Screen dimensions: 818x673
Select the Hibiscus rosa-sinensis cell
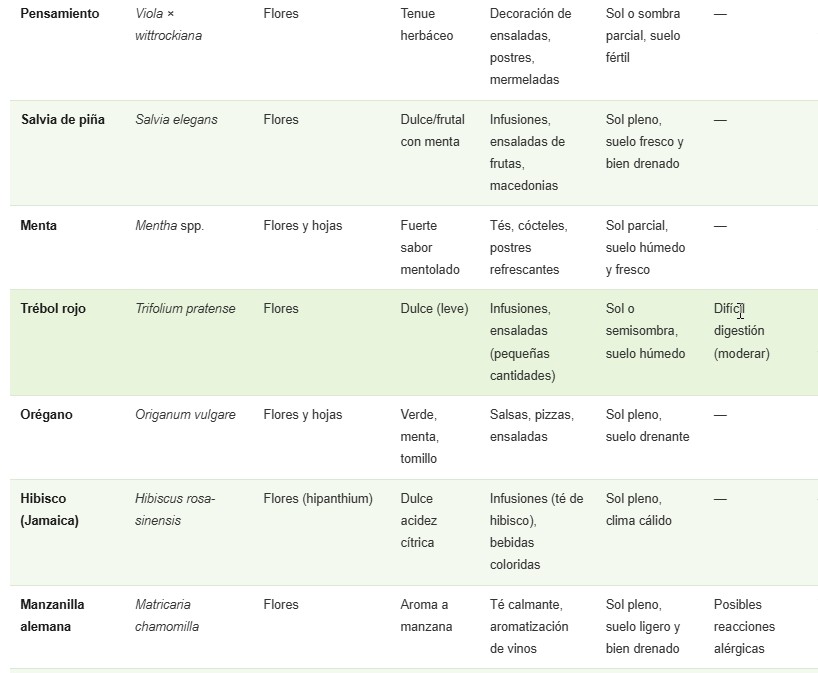tap(175, 509)
